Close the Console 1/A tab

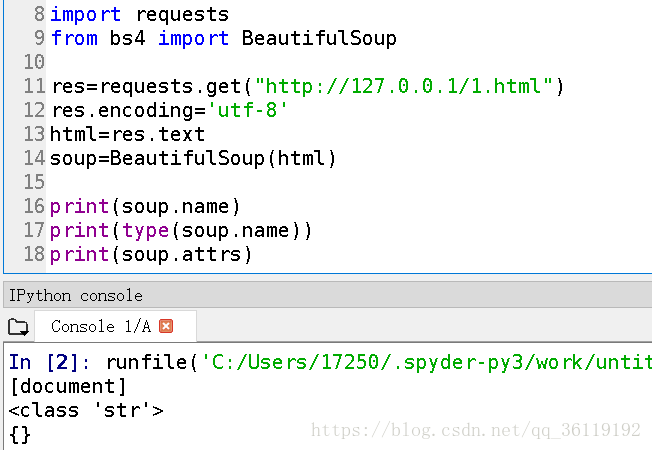(x=166, y=326)
